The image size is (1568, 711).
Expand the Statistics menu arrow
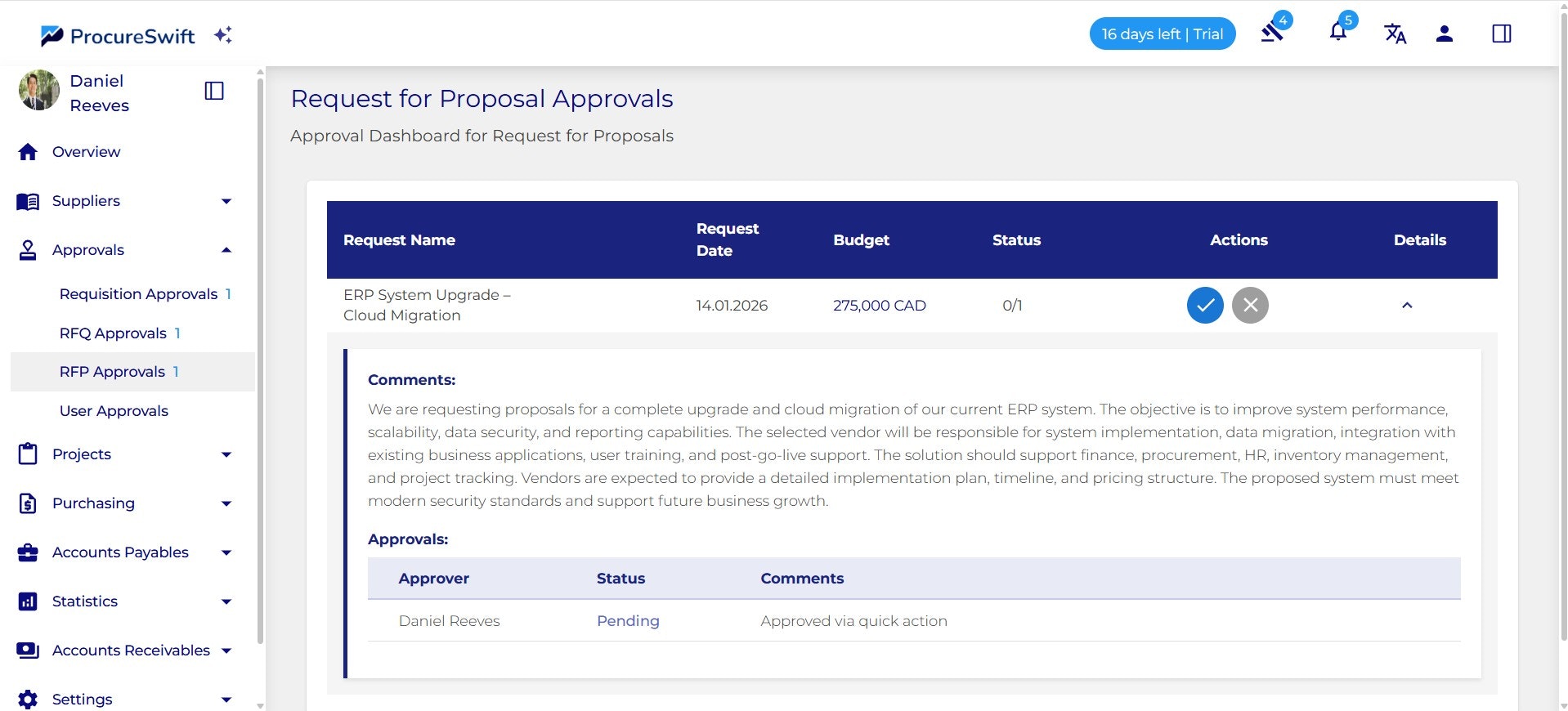click(x=226, y=601)
